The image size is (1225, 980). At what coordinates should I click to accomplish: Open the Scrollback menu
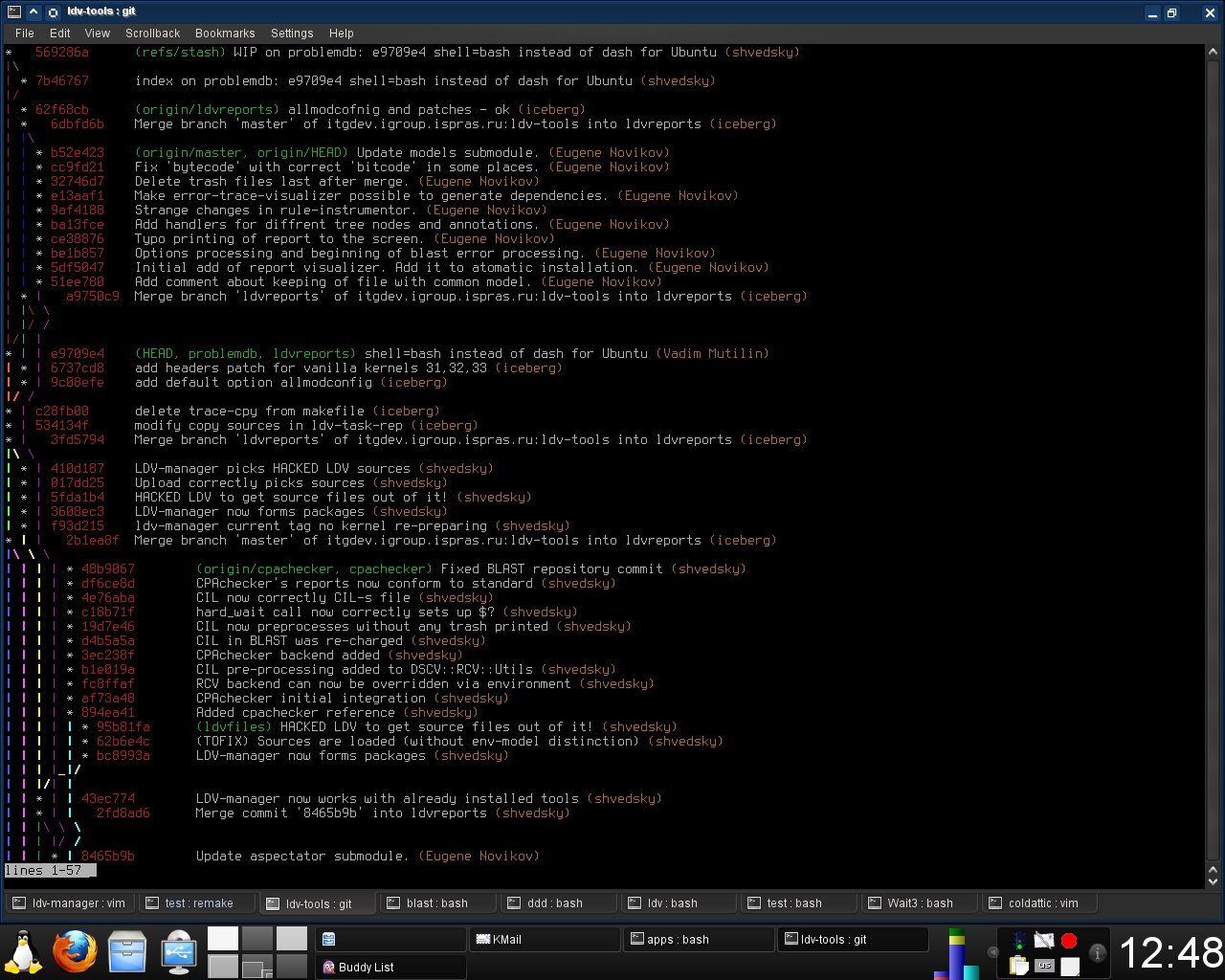tap(152, 33)
